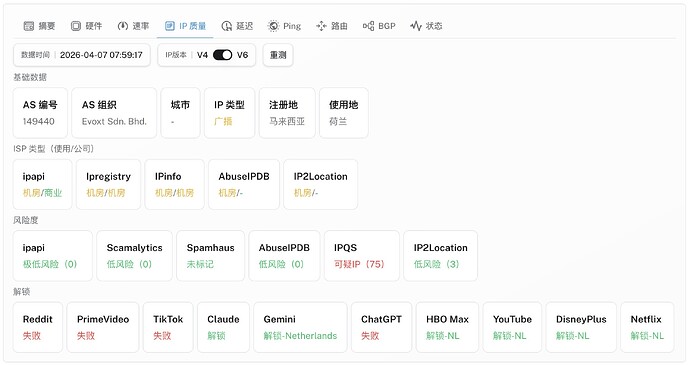Screen dimensions: 690x365
Task: Click the TikTok 失败 unlock card
Action: click(x=168, y=327)
